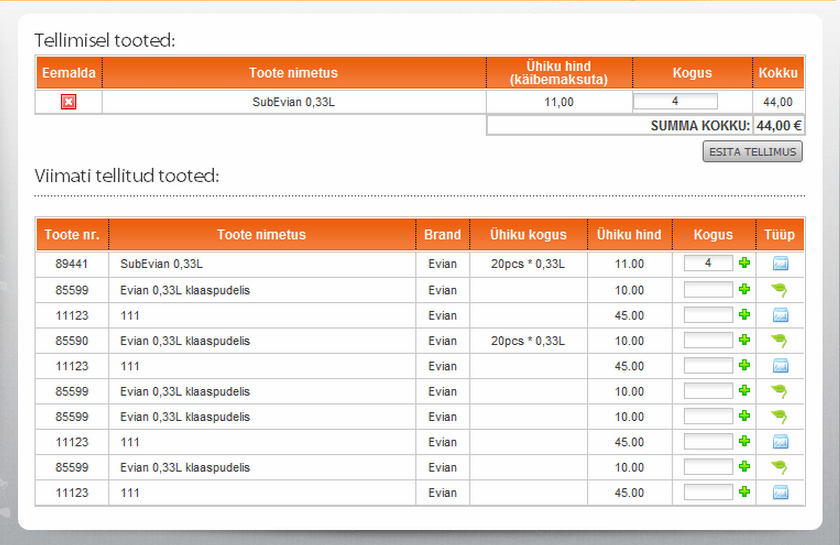Screen dimensions: 840x545
Task: Click SubEvian 0,33L in recently ordered list
Action: [x=161, y=264]
